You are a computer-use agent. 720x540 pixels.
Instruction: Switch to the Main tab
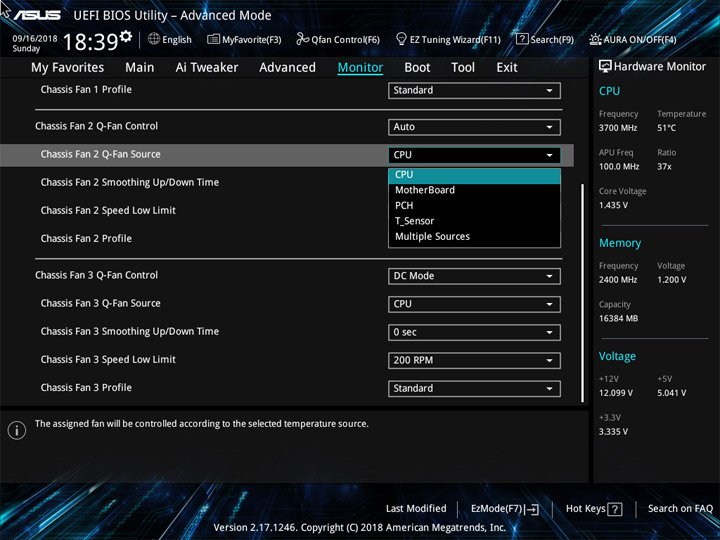pos(140,68)
